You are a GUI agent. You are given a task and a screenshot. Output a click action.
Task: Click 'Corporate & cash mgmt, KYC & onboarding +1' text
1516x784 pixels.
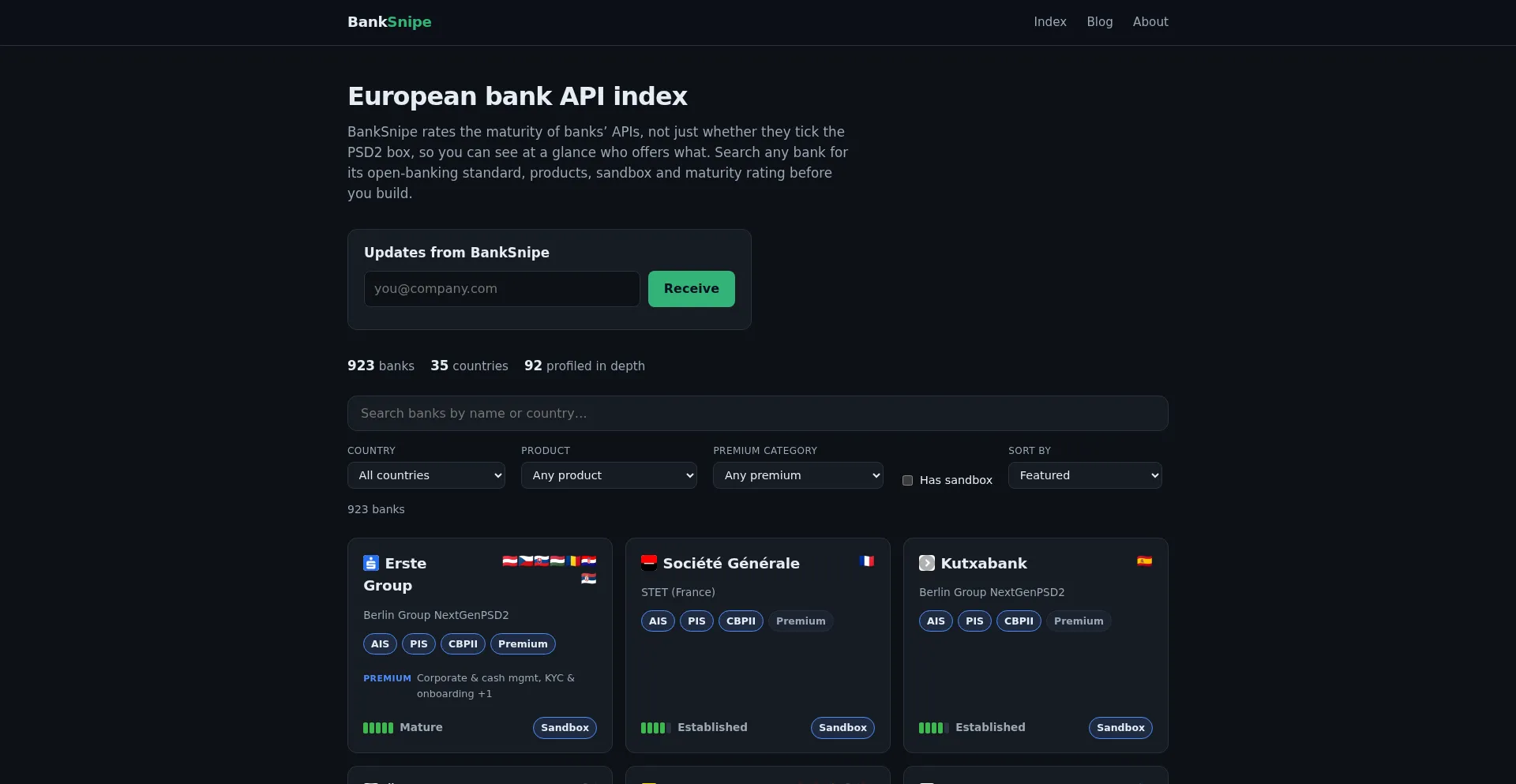pyautogui.click(x=496, y=686)
